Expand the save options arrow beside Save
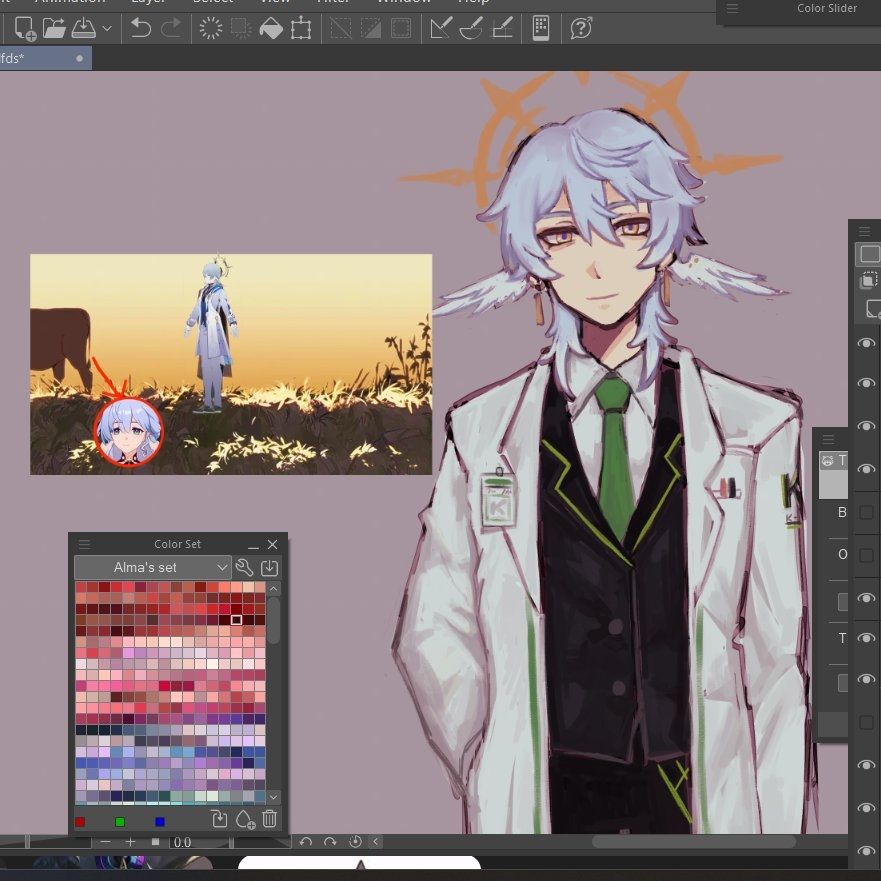Screen dimensions: 881x881 (x=107, y=28)
